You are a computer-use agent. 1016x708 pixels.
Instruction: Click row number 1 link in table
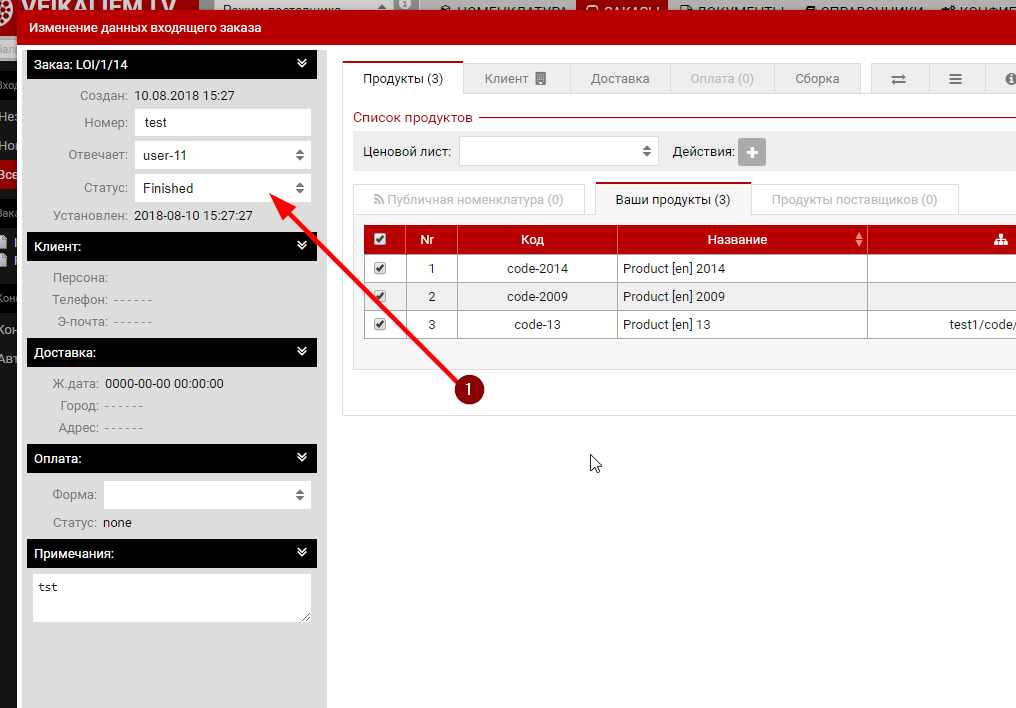[432, 269]
